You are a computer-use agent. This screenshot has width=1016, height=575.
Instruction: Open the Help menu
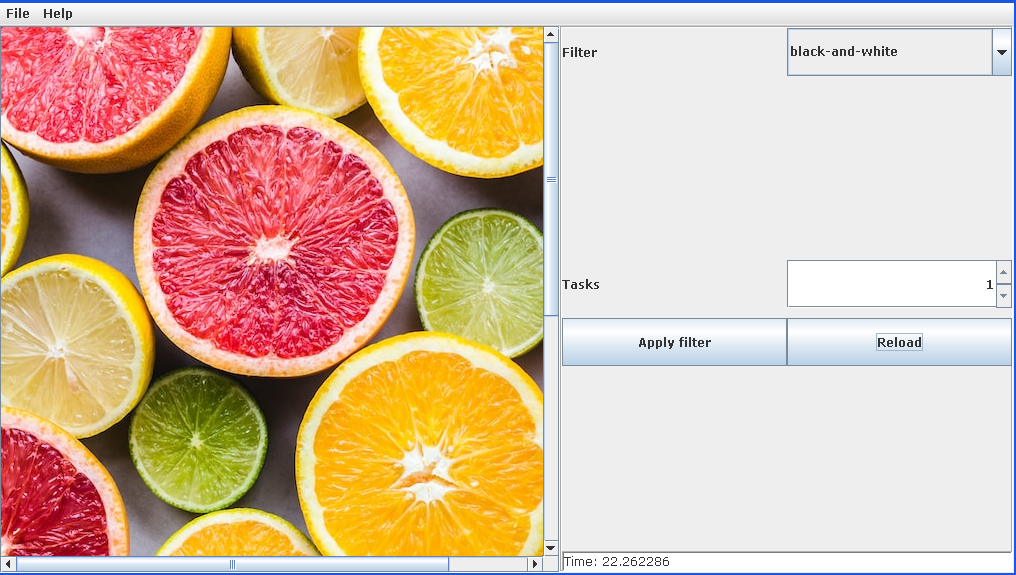pos(58,14)
